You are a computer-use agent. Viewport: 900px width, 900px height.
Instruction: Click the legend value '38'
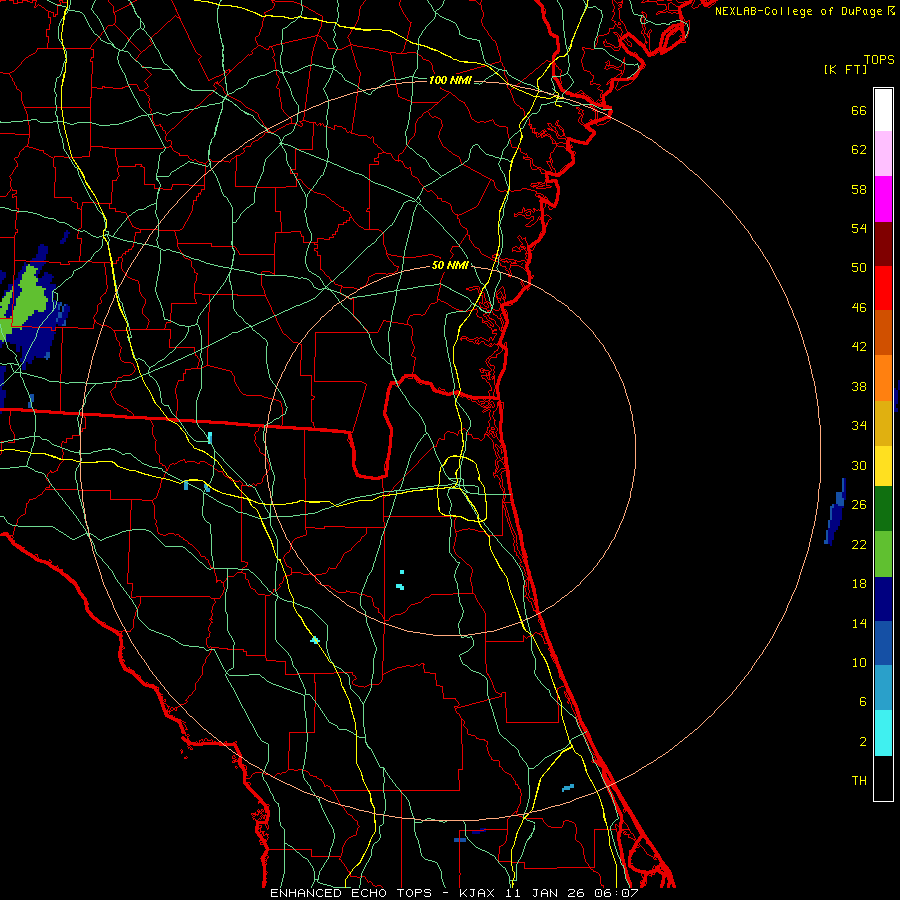[859, 386]
